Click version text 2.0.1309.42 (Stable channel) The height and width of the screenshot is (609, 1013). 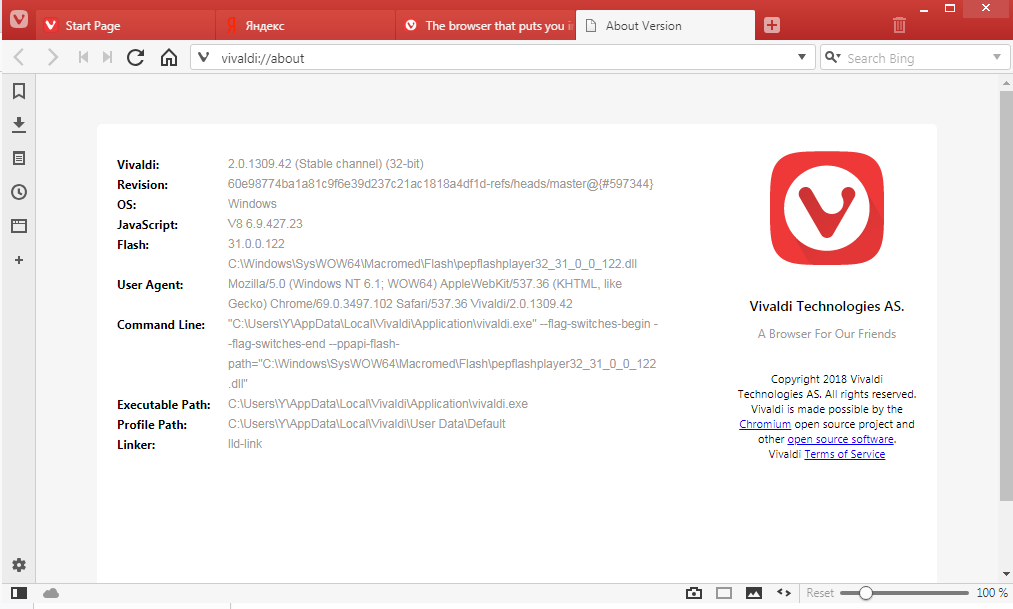[326, 164]
